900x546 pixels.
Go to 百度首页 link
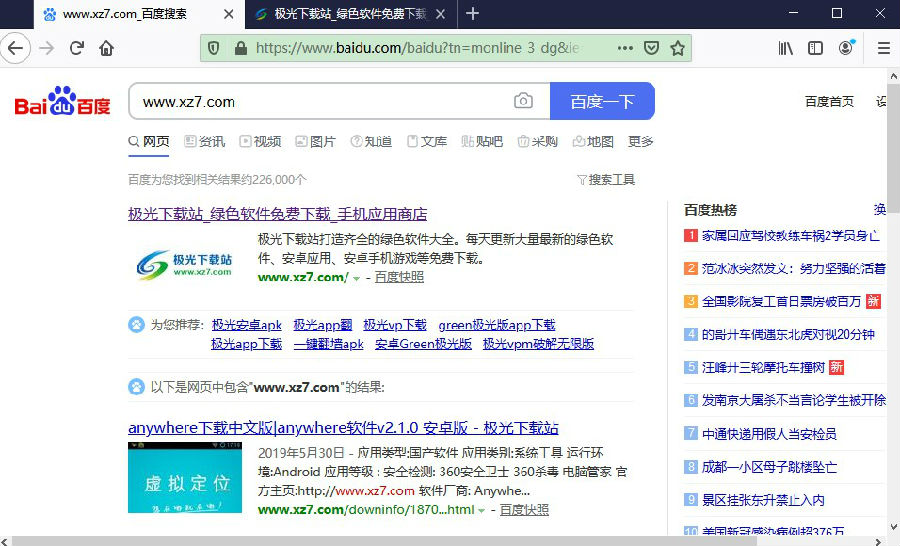click(x=829, y=102)
